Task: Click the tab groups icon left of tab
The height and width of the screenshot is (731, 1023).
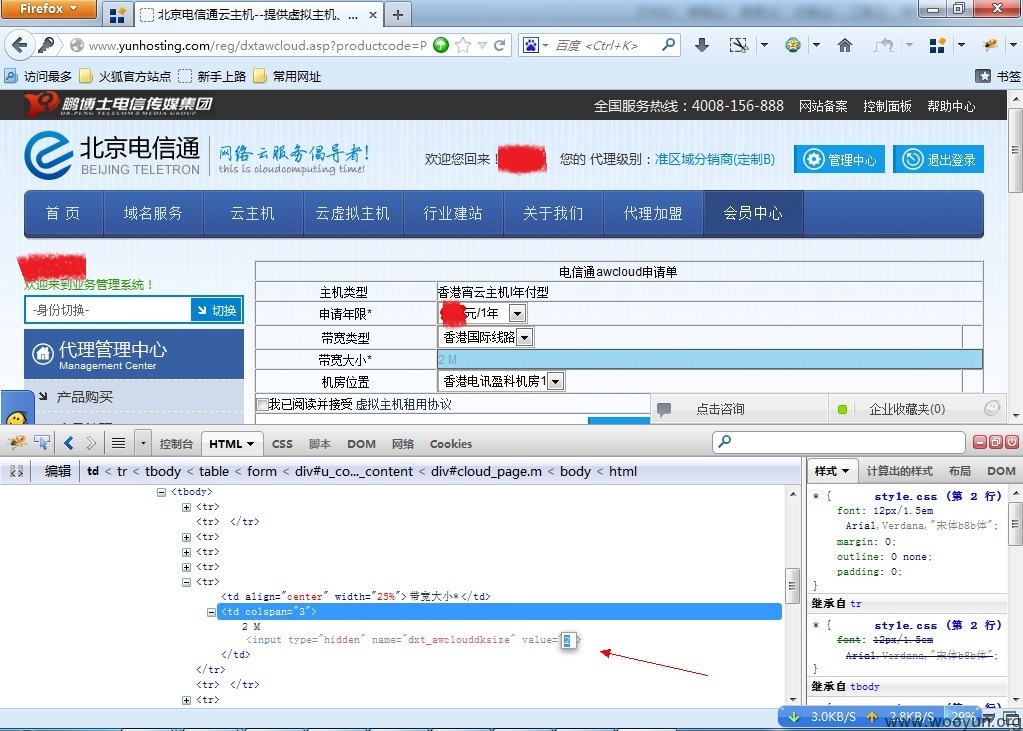Action: (117, 15)
